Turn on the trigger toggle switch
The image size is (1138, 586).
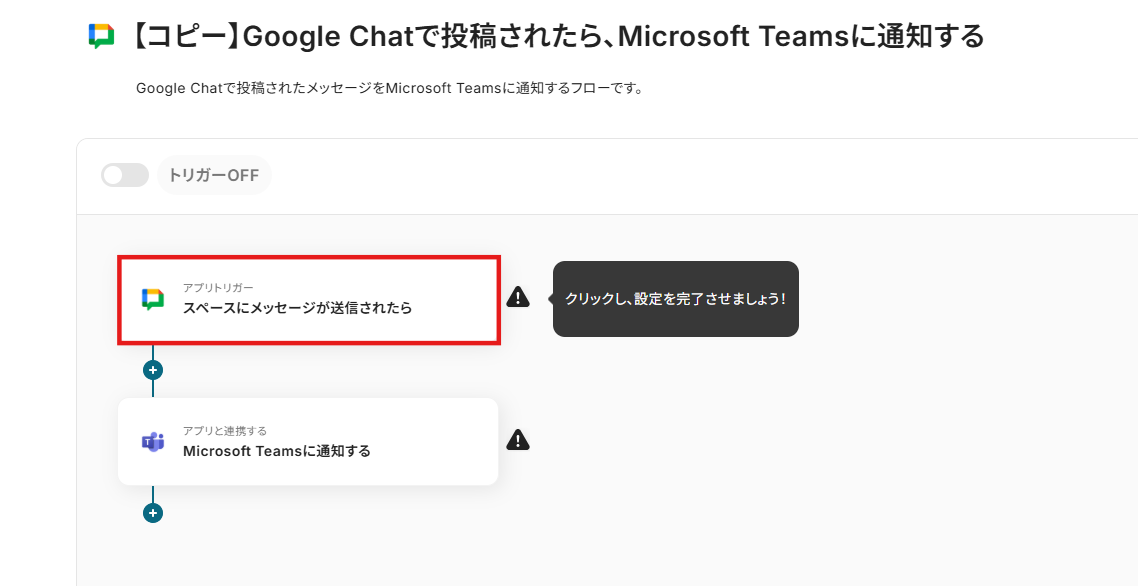125,176
